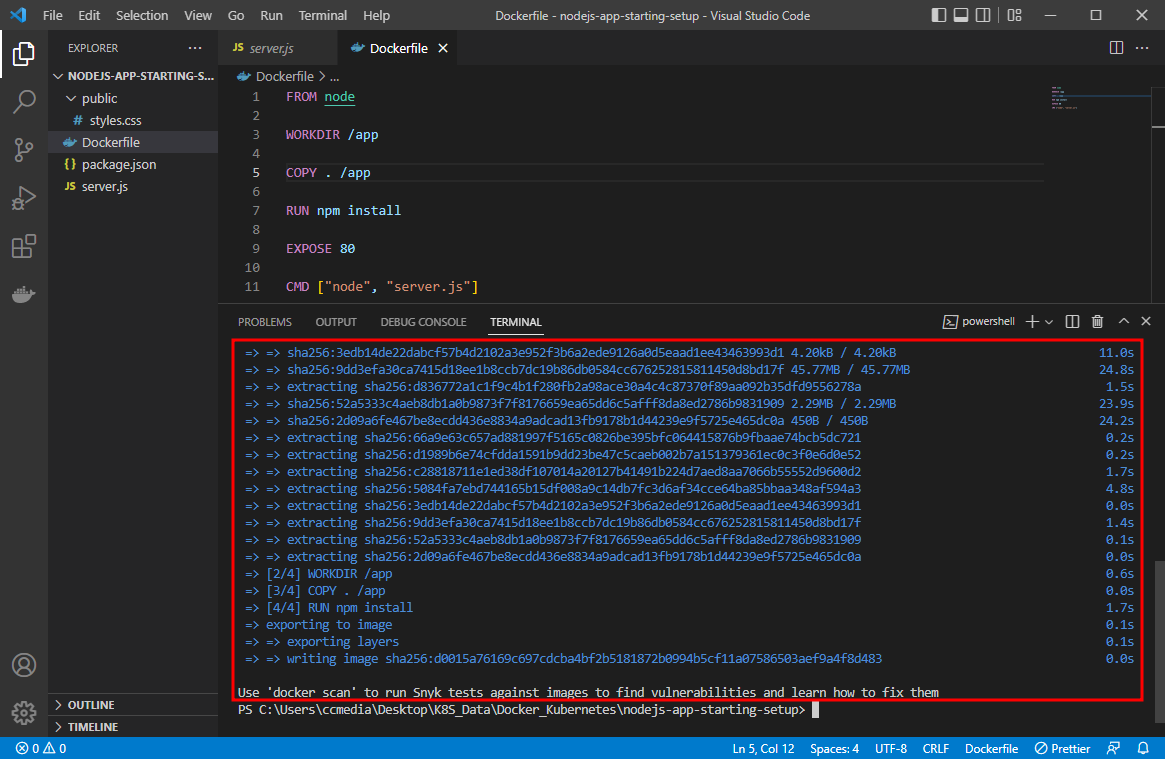Select the powershell terminal label
Viewport: 1165px width, 759px height.
(979, 322)
